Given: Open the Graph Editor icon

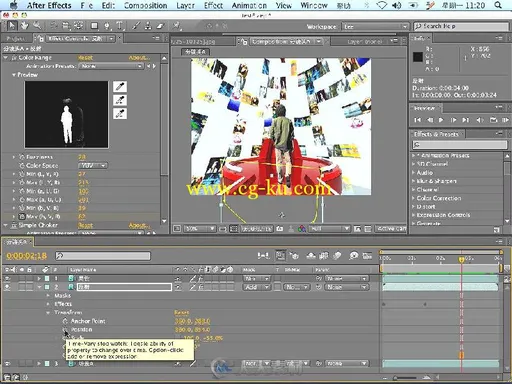Looking at the screenshot, I should pos(367,256).
